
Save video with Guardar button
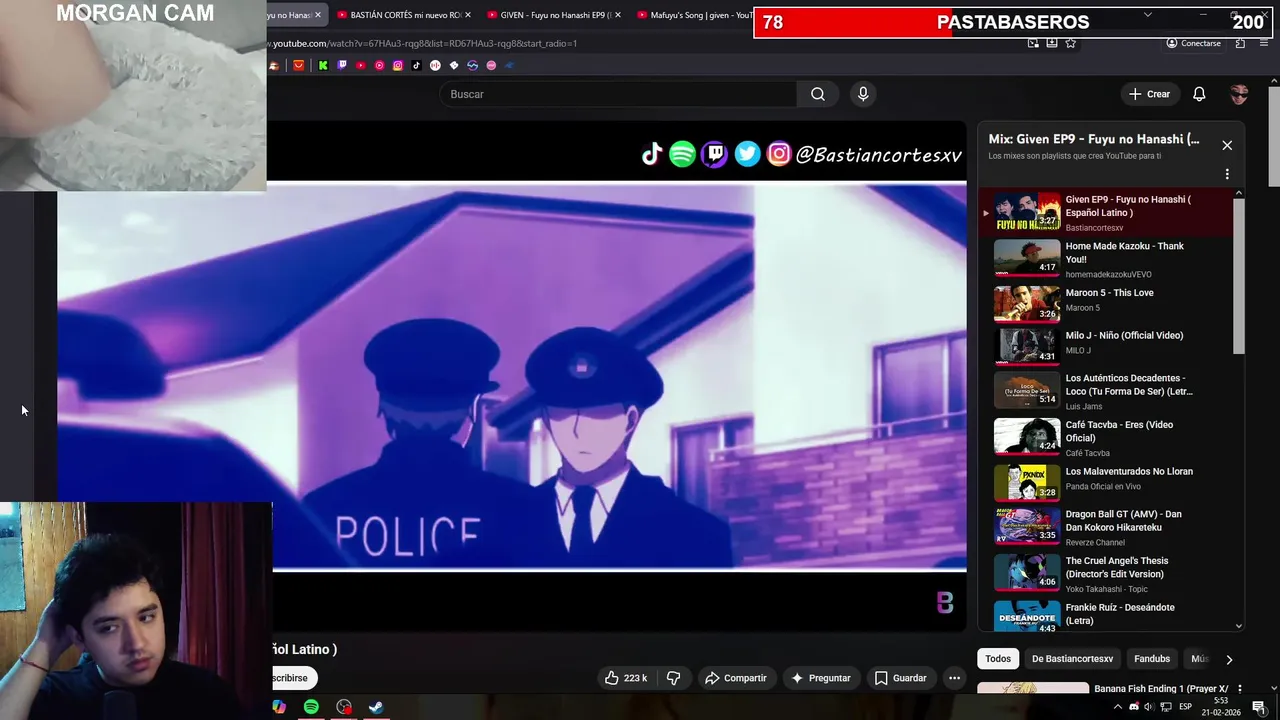pos(900,678)
